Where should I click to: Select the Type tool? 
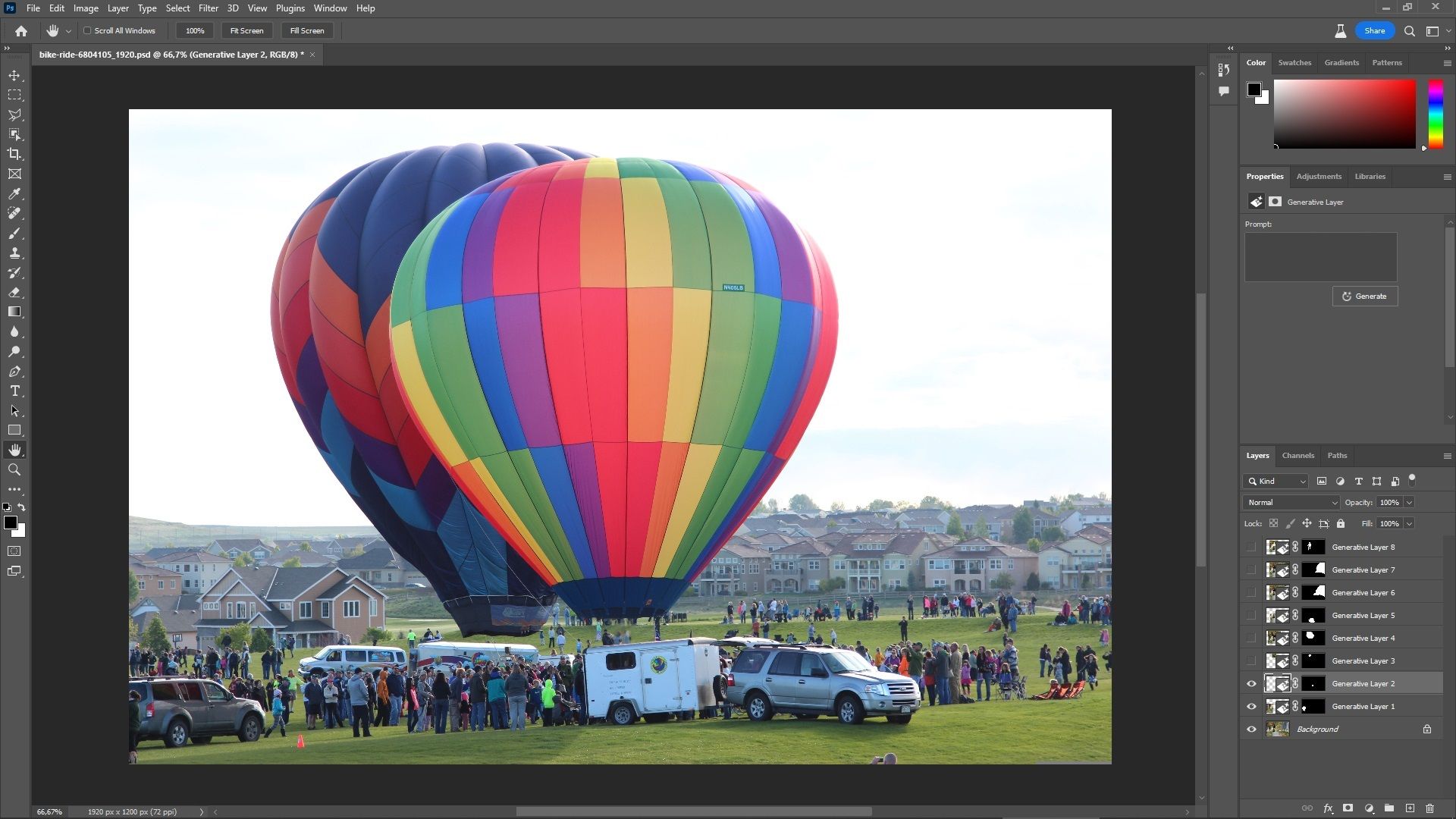(x=14, y=391)
